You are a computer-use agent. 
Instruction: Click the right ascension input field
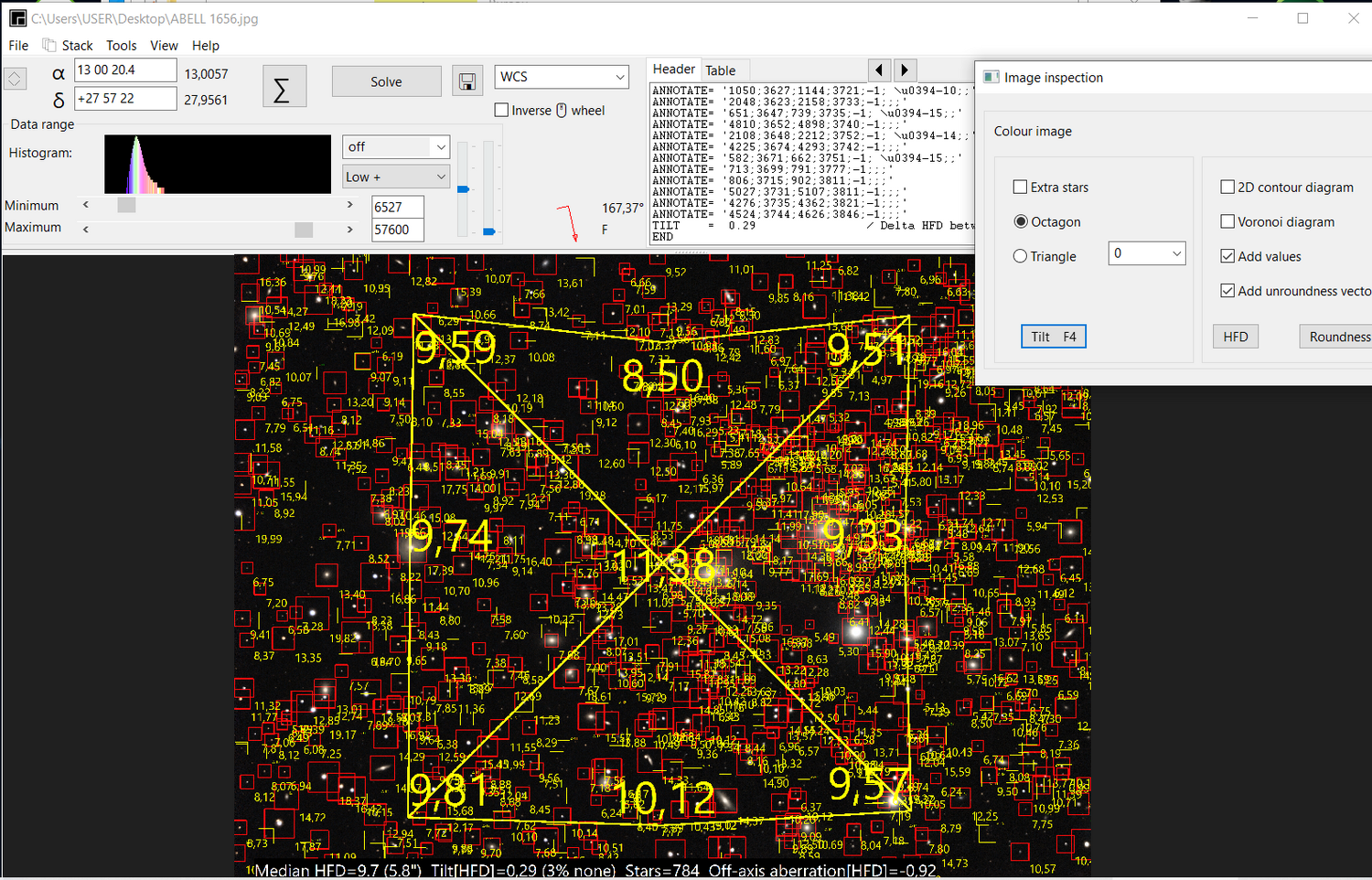124,70
